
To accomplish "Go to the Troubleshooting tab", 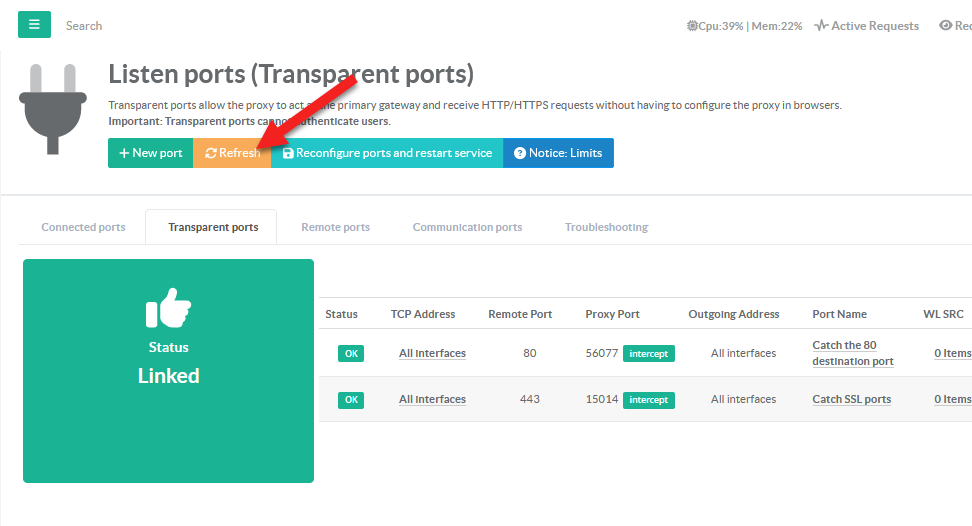I will click(606, 227).
